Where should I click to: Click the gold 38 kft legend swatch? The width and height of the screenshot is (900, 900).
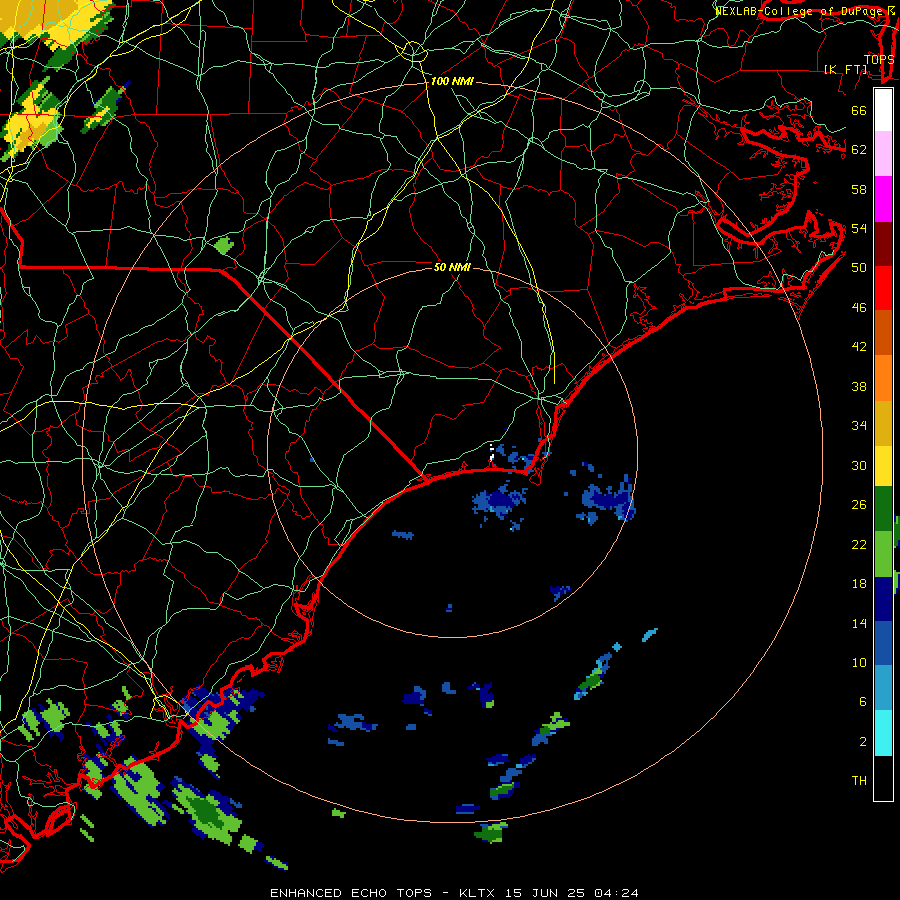click(x=883, y=423)
